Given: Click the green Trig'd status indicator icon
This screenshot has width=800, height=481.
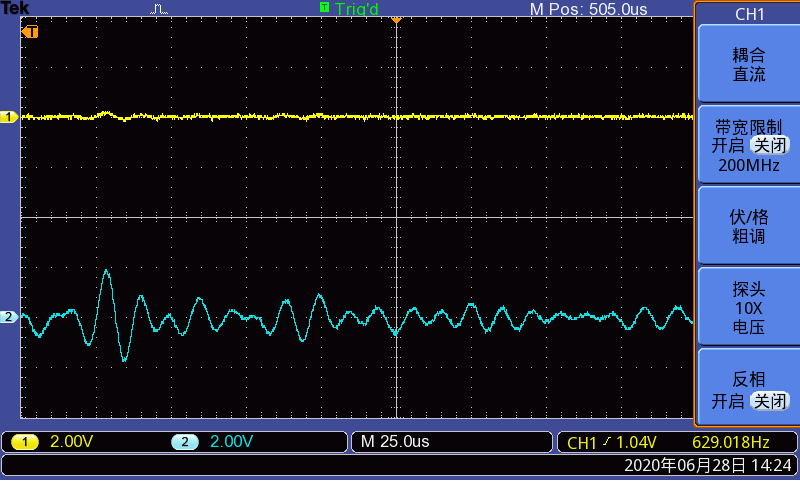Looking at the screenshot, I should (x=324, y=7).
